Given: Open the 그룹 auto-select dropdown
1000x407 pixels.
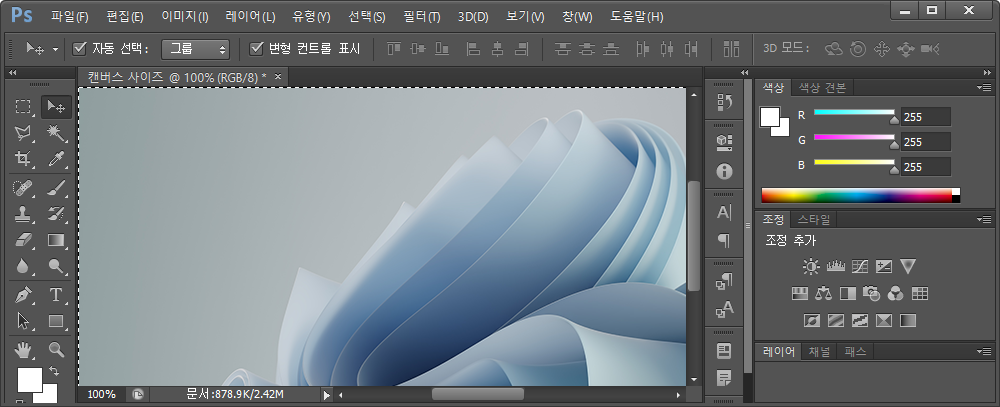Looking at the screenshot, I should (x=195, y=48).
